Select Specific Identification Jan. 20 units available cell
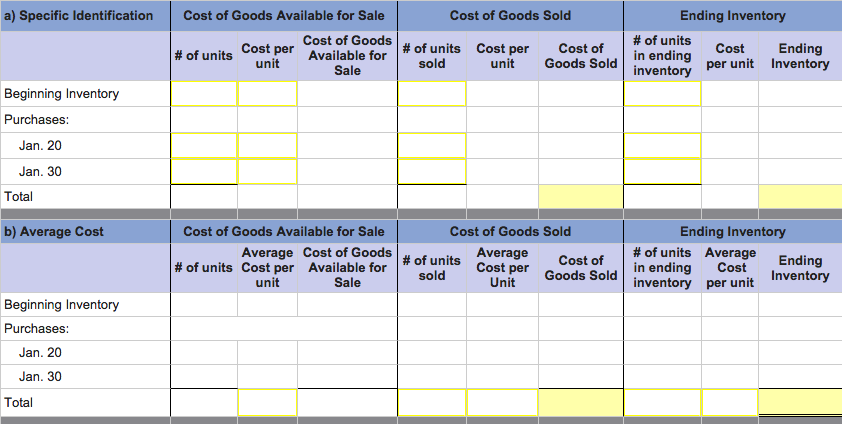This screenshot has width=842, height=424. coord(203,146)
